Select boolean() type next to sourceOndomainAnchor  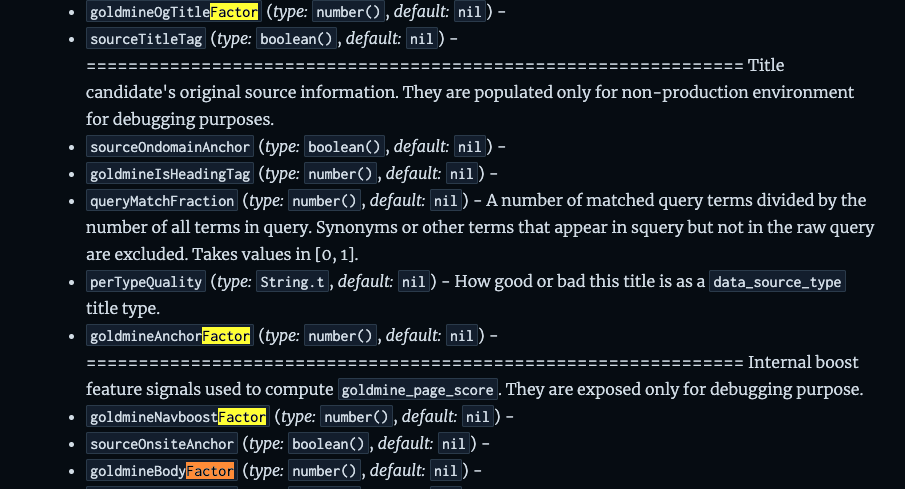(343, 147)
